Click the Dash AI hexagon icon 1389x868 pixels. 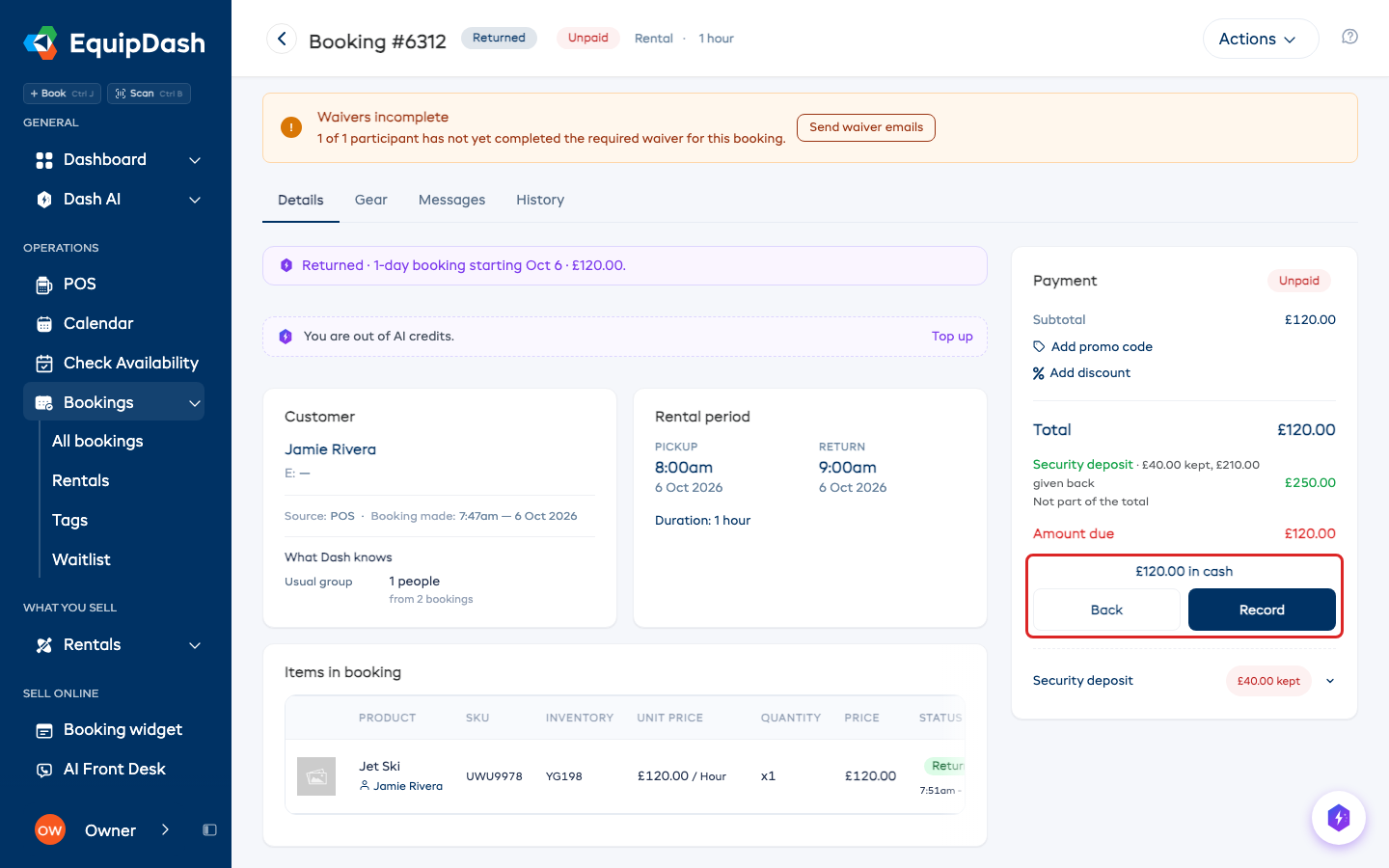coord(44,200)
